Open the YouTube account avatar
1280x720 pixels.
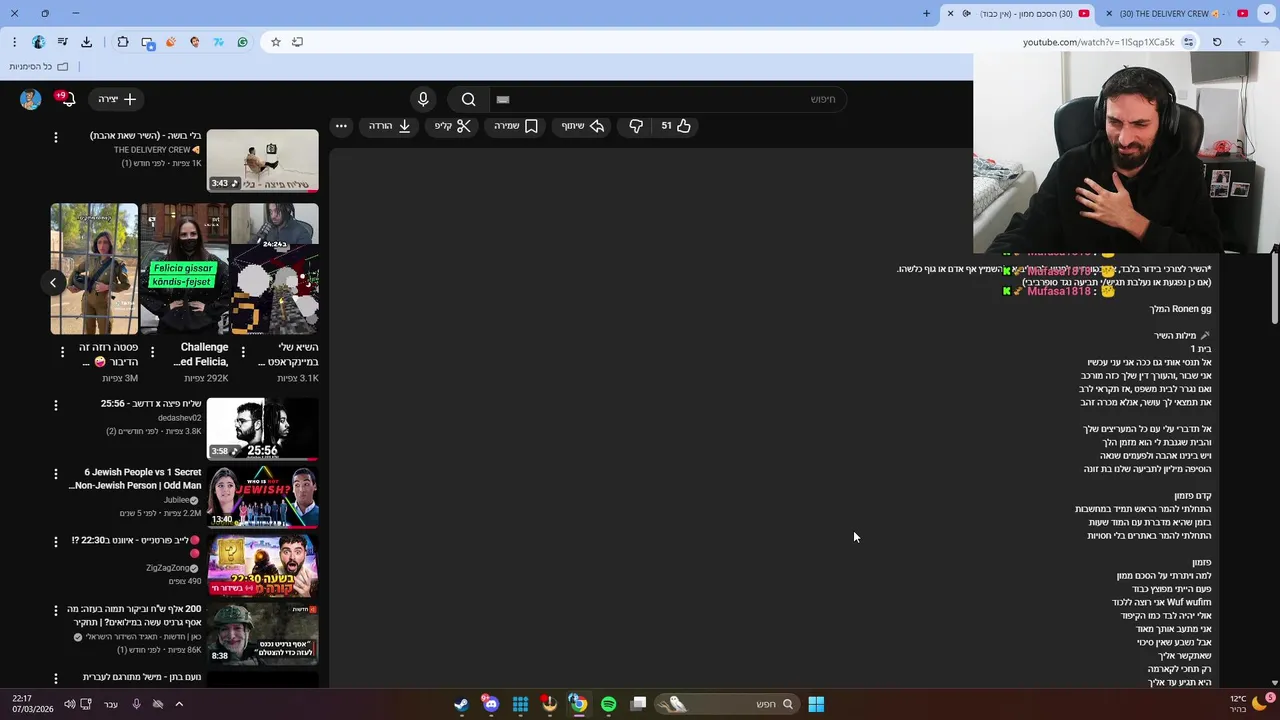tap(30, 99)
